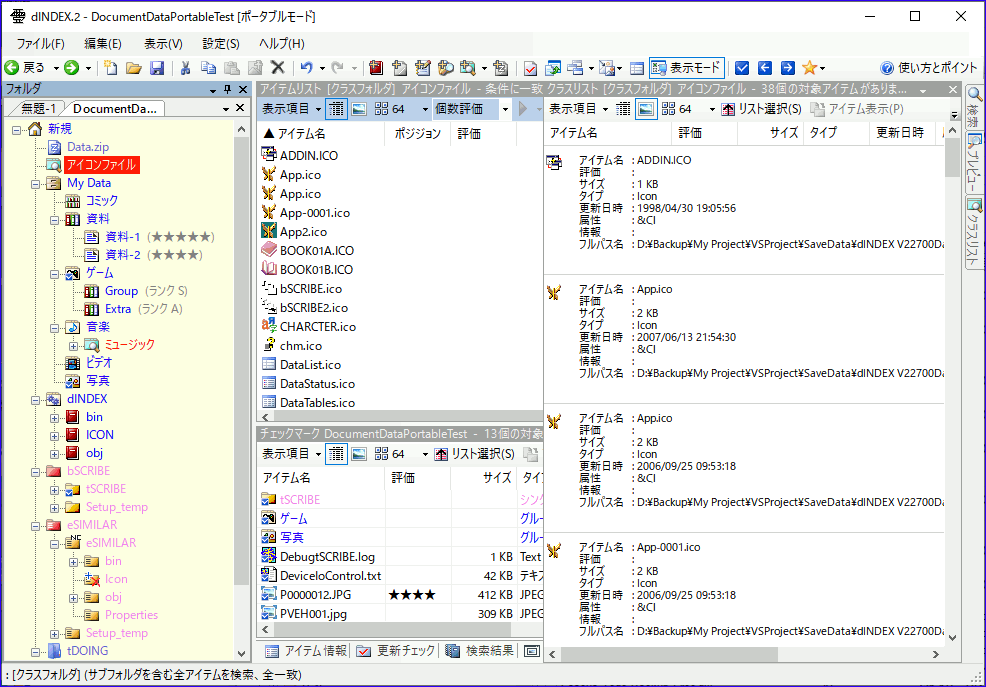Click the green Back arrow icon
The image size is (986, 687).
click(12, 68)
